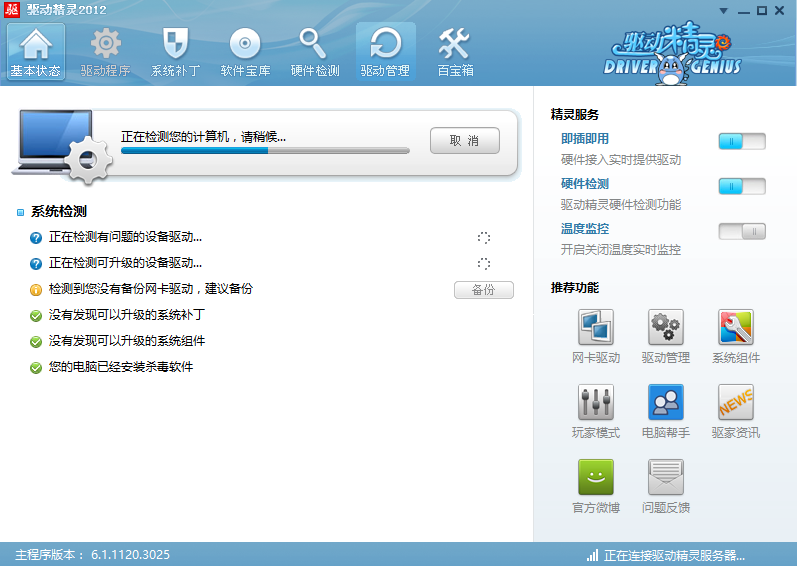Switch to the 系统补丁 tab
The width and height of the screenshot is (797, 566).
[175, 51]
